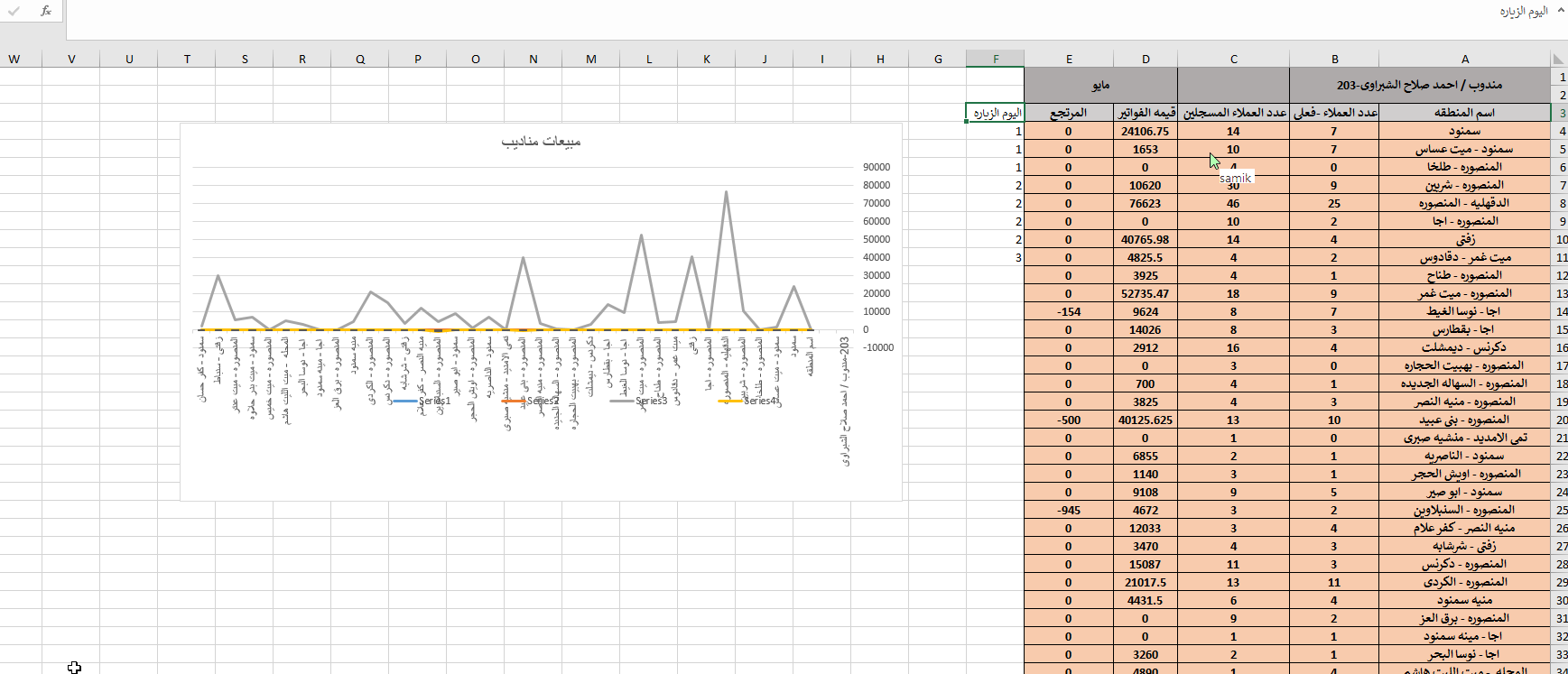Select the cell with value 1653
Image resolution: width=1568 pixels, height=674 pixels.
coord(1146,149)
